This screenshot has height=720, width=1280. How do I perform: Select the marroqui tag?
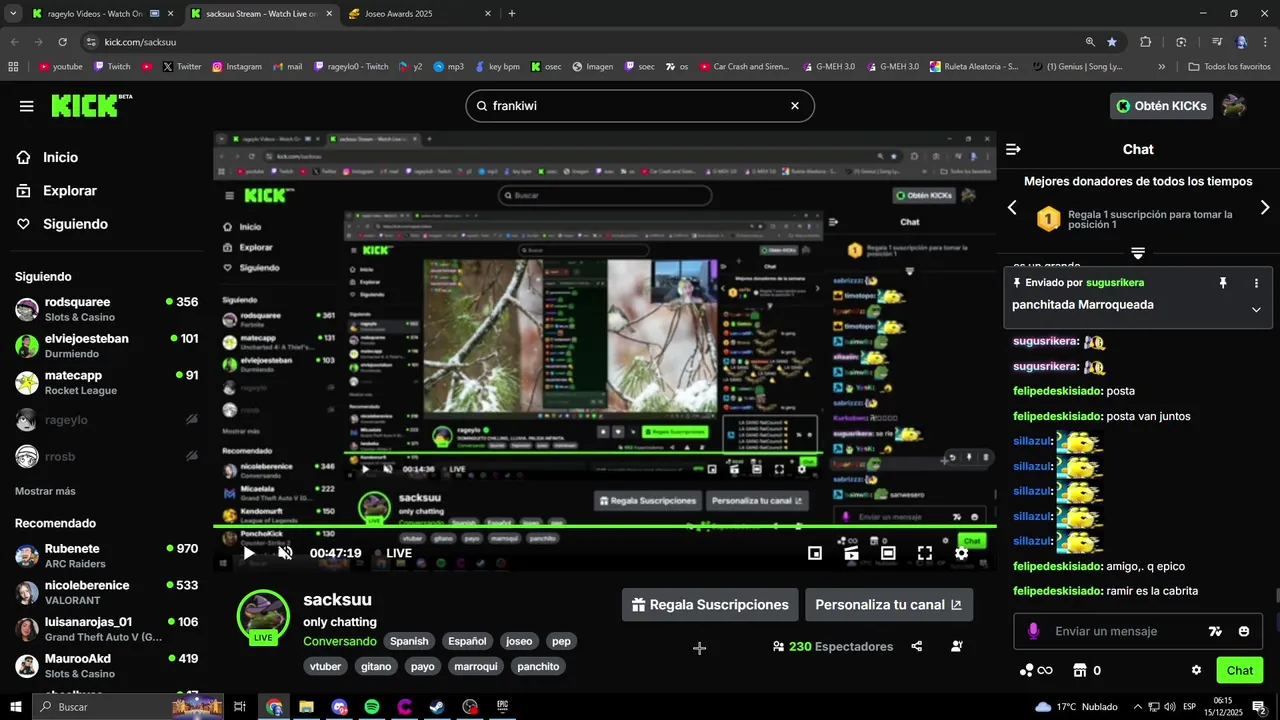click(475, 666)
